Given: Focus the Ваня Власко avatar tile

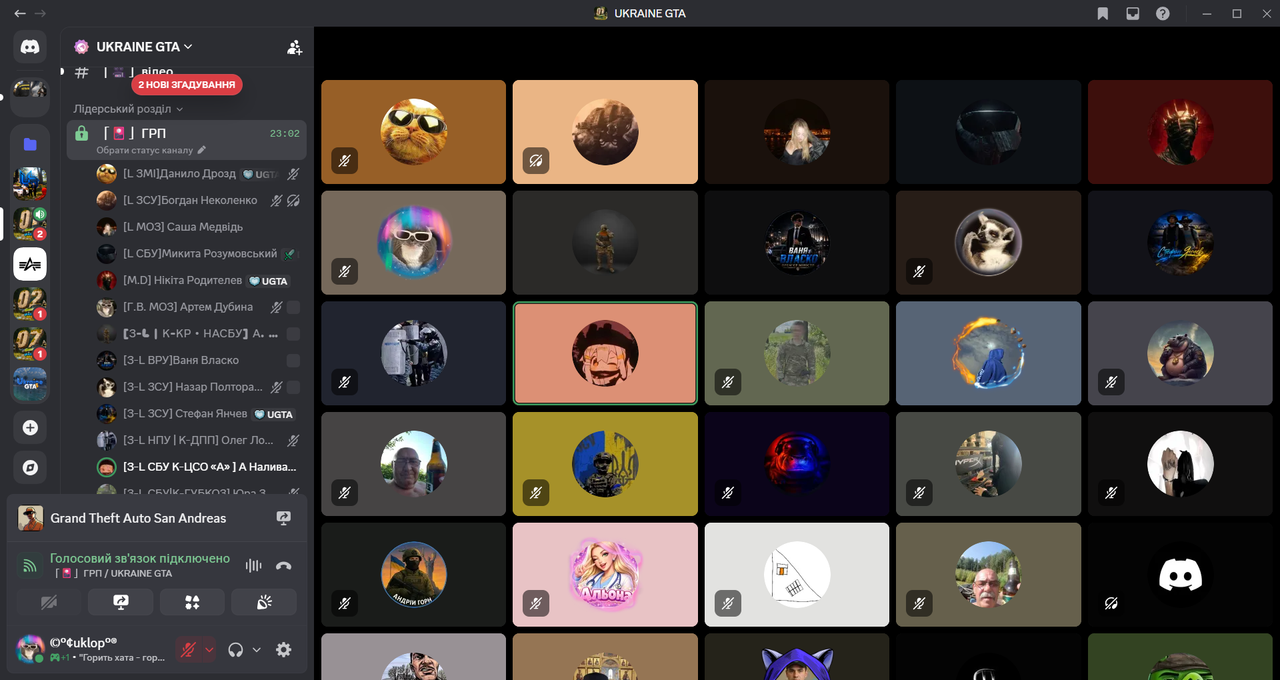Looking at the screenshot, I should [797, 243].
